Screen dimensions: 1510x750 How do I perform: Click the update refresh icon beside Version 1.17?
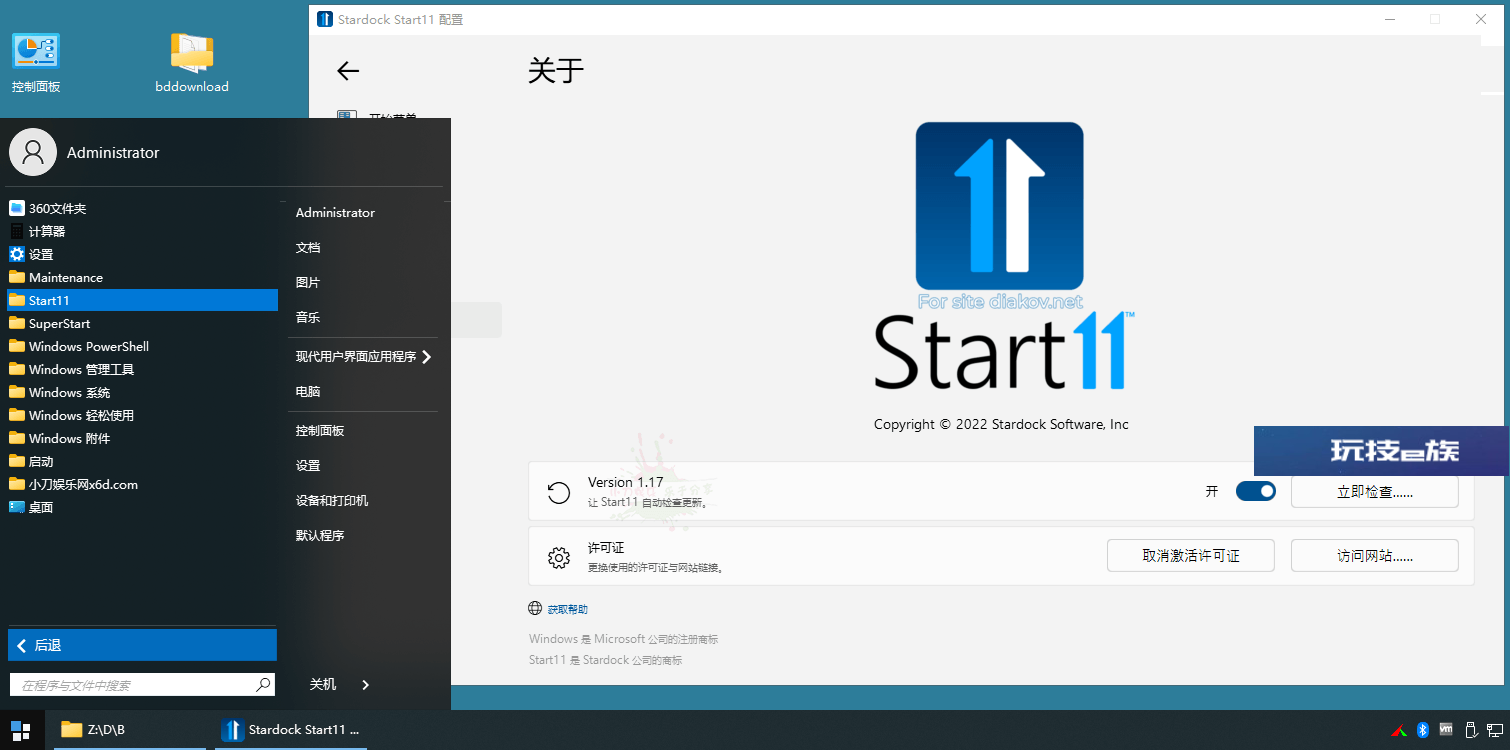pos(559,492)
